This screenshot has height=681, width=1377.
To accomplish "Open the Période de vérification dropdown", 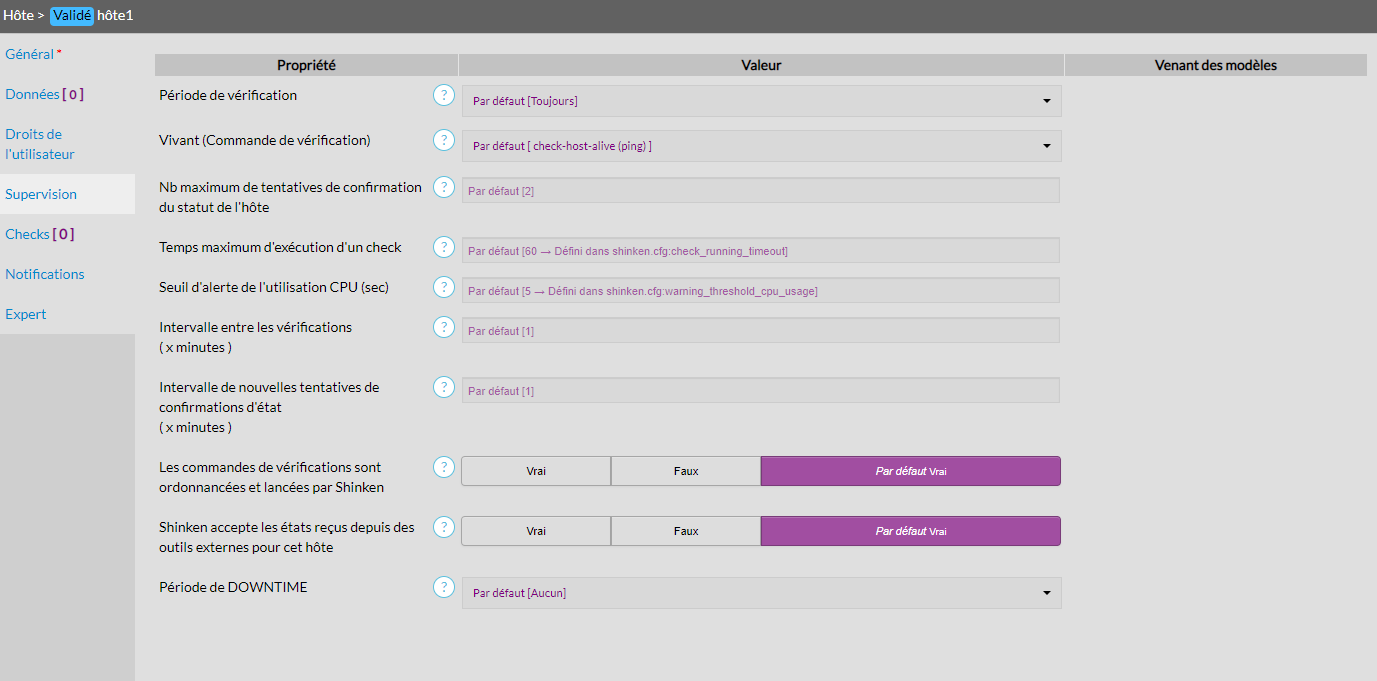I will click(x=761, y=101).
